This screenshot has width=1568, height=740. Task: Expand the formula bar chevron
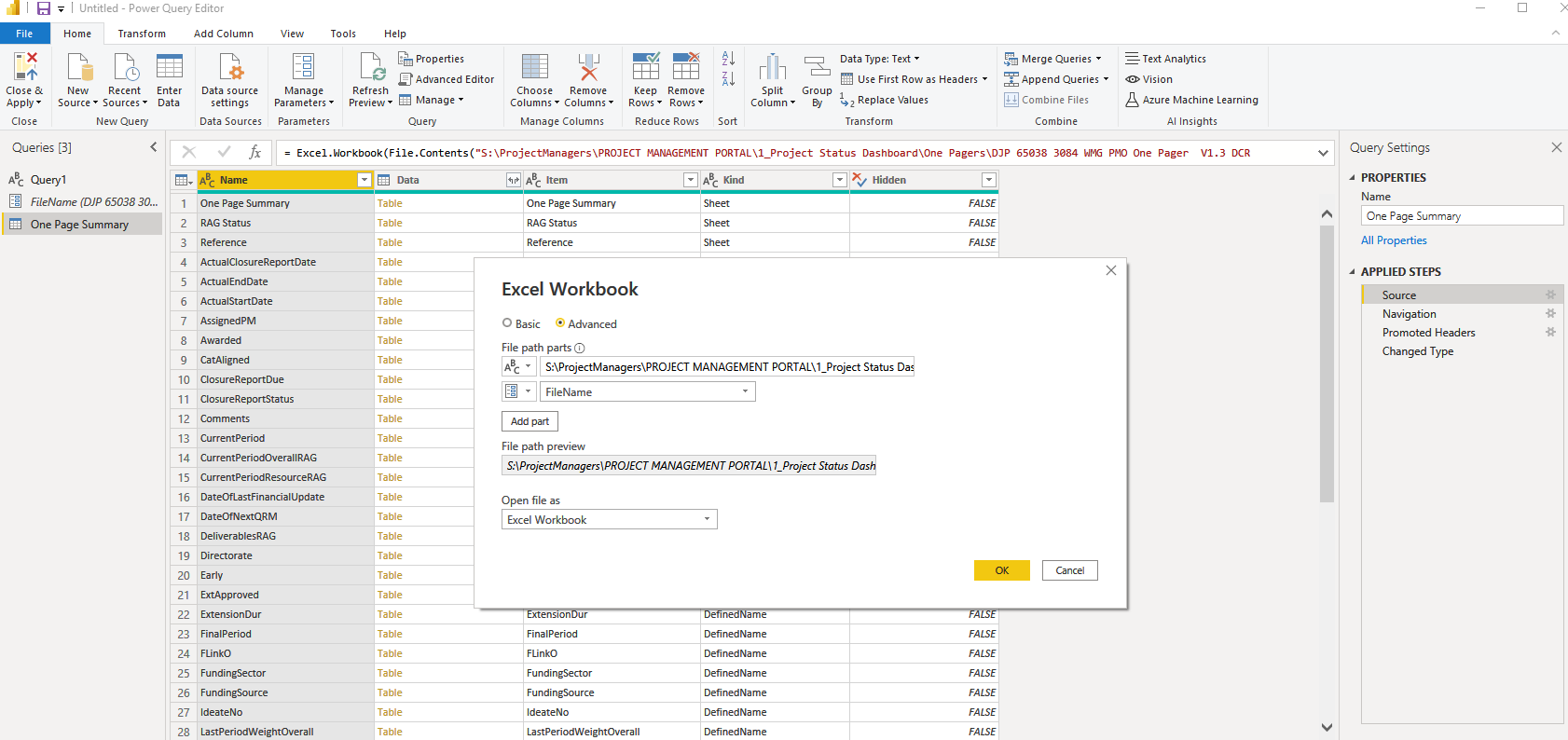tap(1323, 153)
